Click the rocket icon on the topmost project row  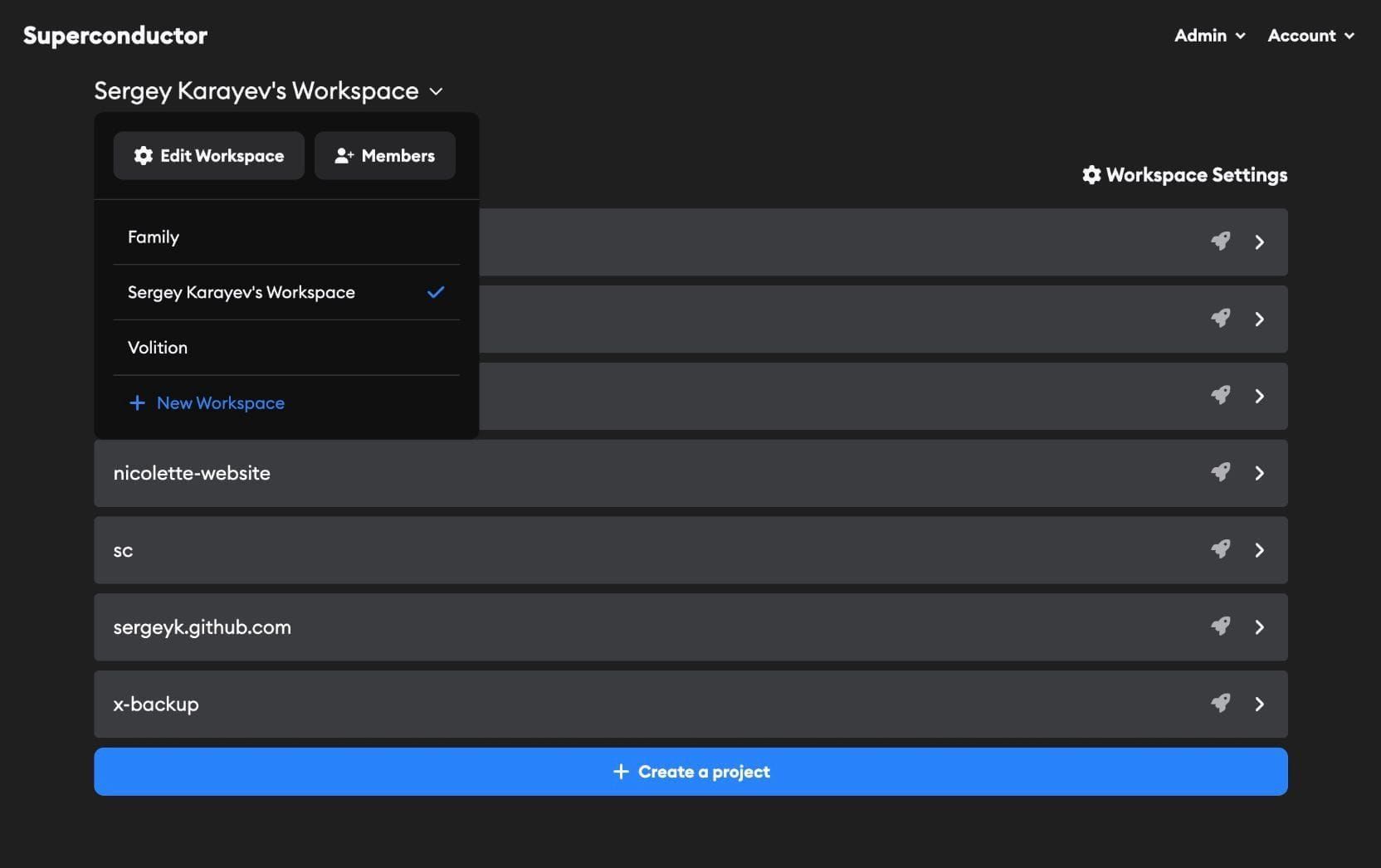(1220, 241)
